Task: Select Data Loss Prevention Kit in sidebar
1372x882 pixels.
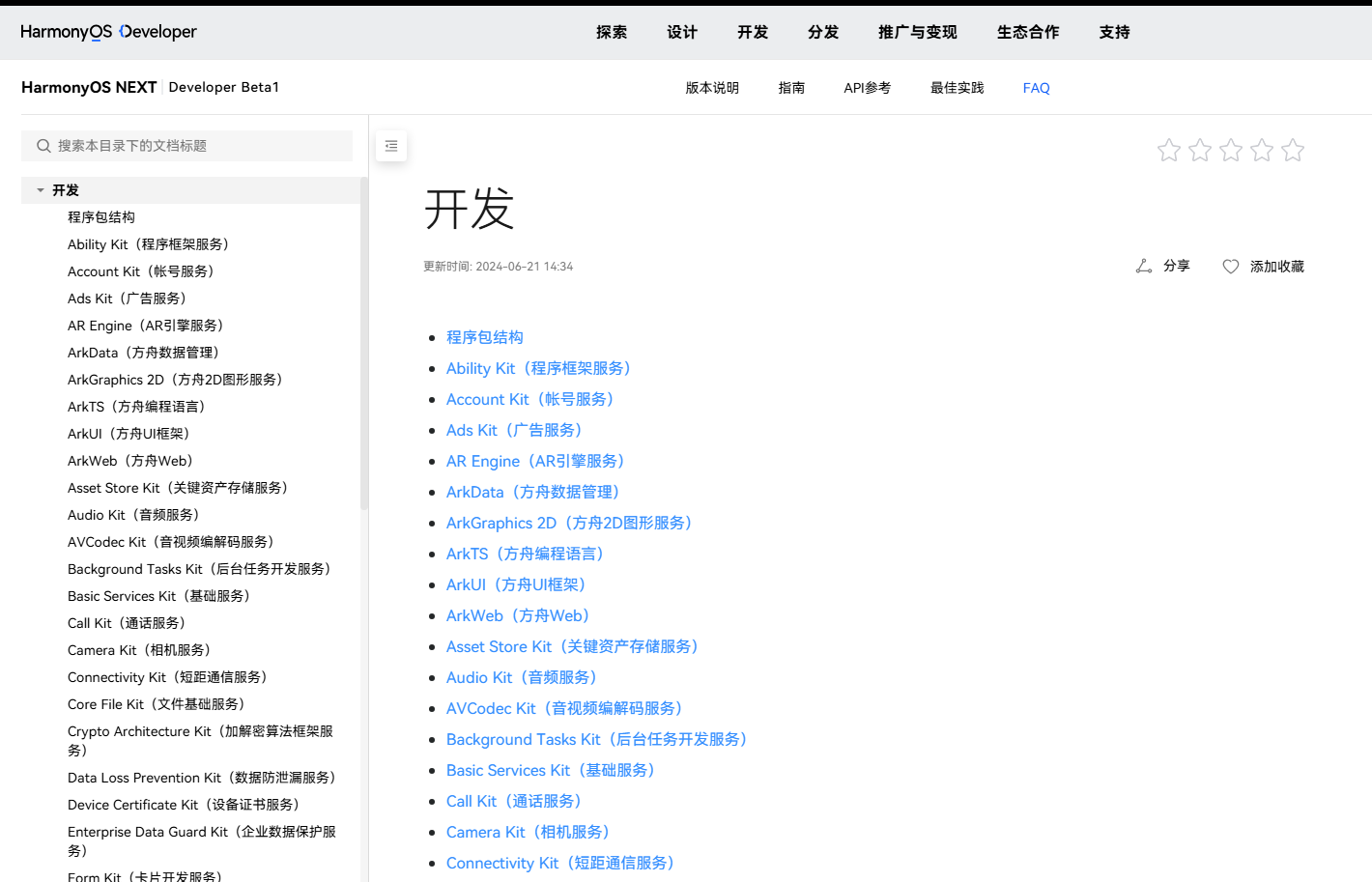Action: [205, 778]
